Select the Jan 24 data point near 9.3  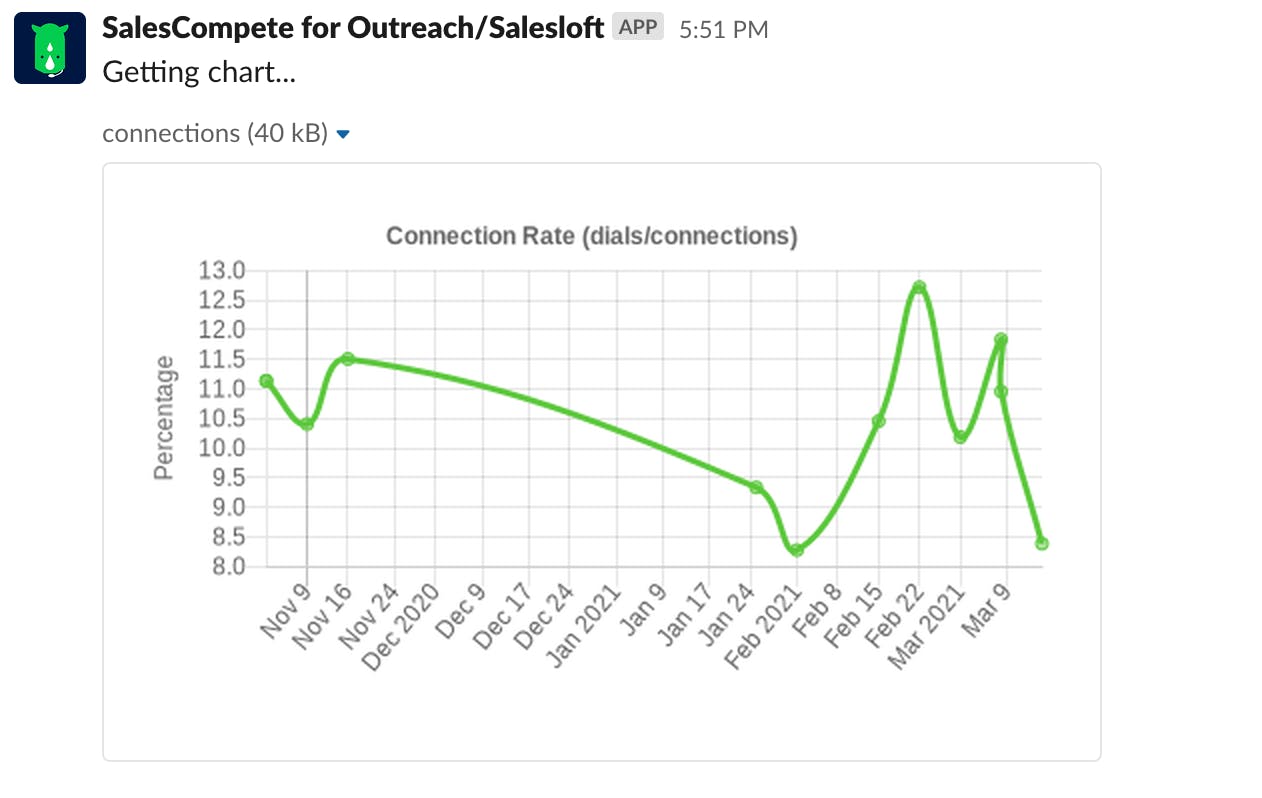click(756, 487)
